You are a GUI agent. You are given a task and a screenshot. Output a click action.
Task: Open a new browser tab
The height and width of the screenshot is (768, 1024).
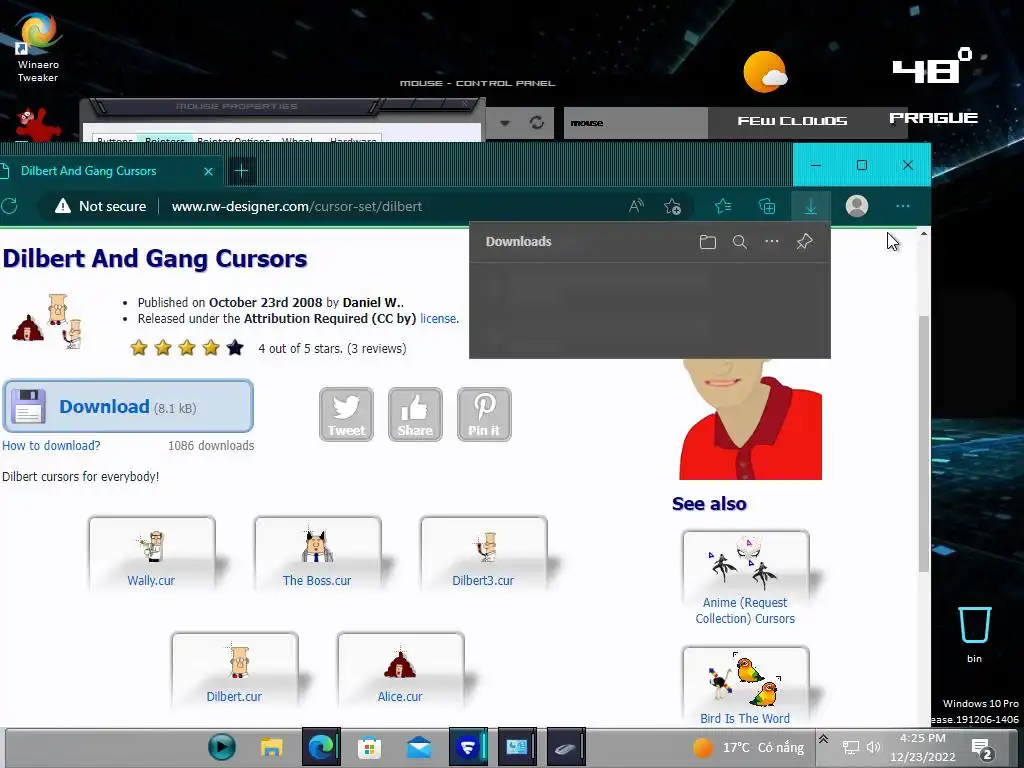pyautogui.click(x=241, y=171)
